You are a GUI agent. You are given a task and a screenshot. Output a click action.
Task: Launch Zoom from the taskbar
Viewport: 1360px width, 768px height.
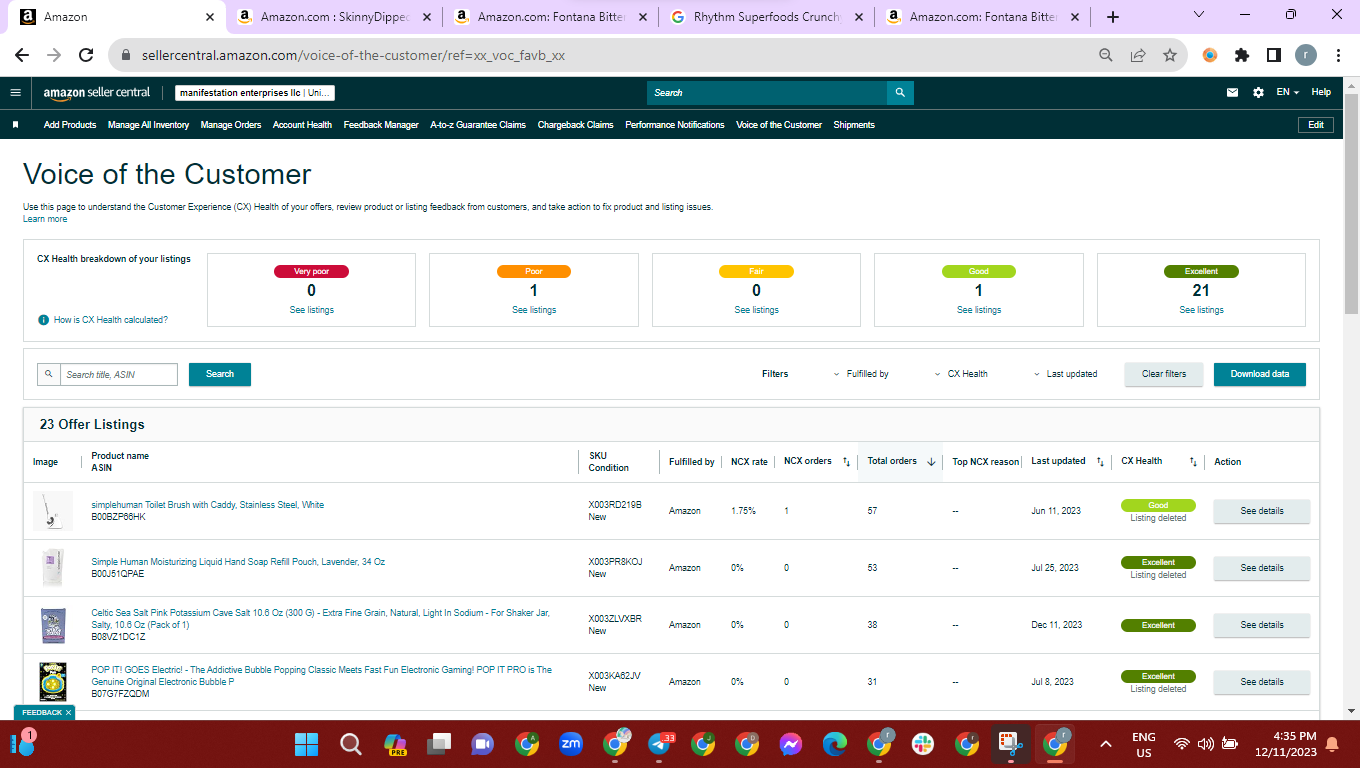coord(572,744)
